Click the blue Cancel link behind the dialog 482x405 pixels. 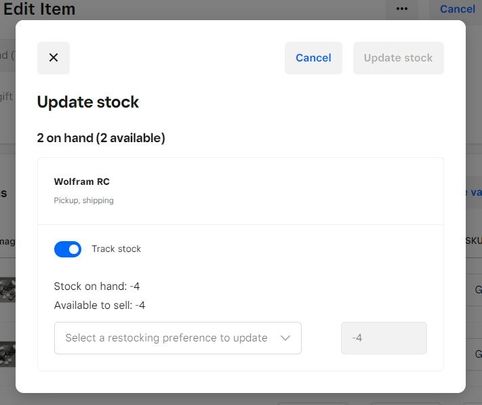[x=457, y=9]
